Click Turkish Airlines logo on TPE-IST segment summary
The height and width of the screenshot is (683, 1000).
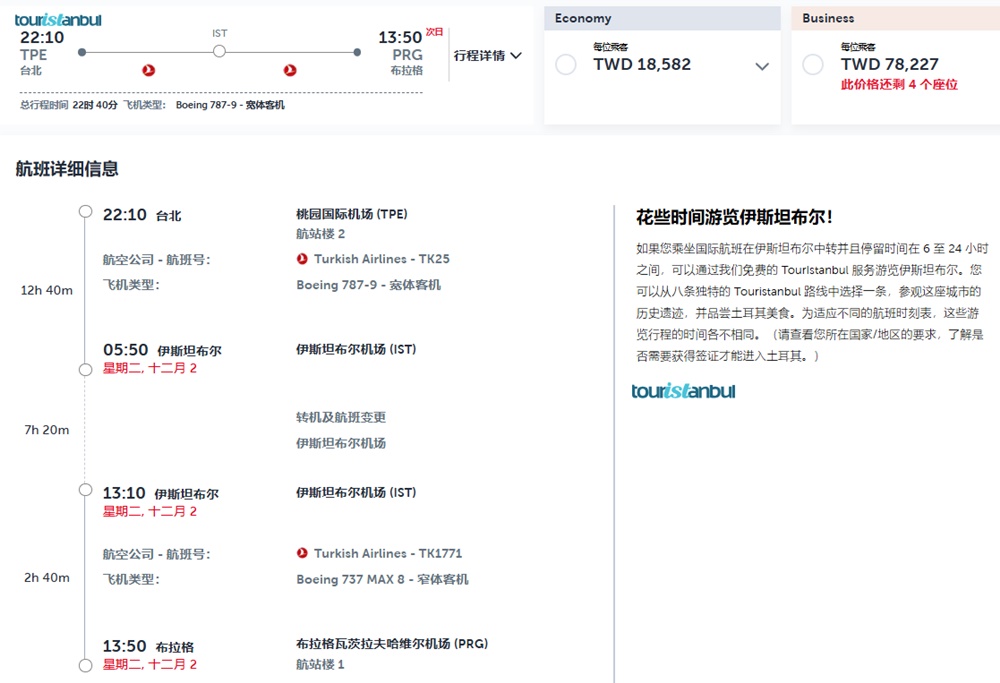tap(149, 70)
